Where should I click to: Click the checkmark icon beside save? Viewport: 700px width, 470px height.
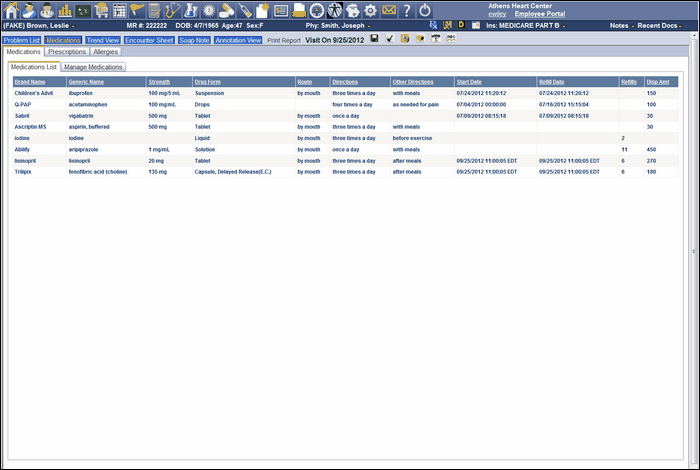[x=390, y=39]
